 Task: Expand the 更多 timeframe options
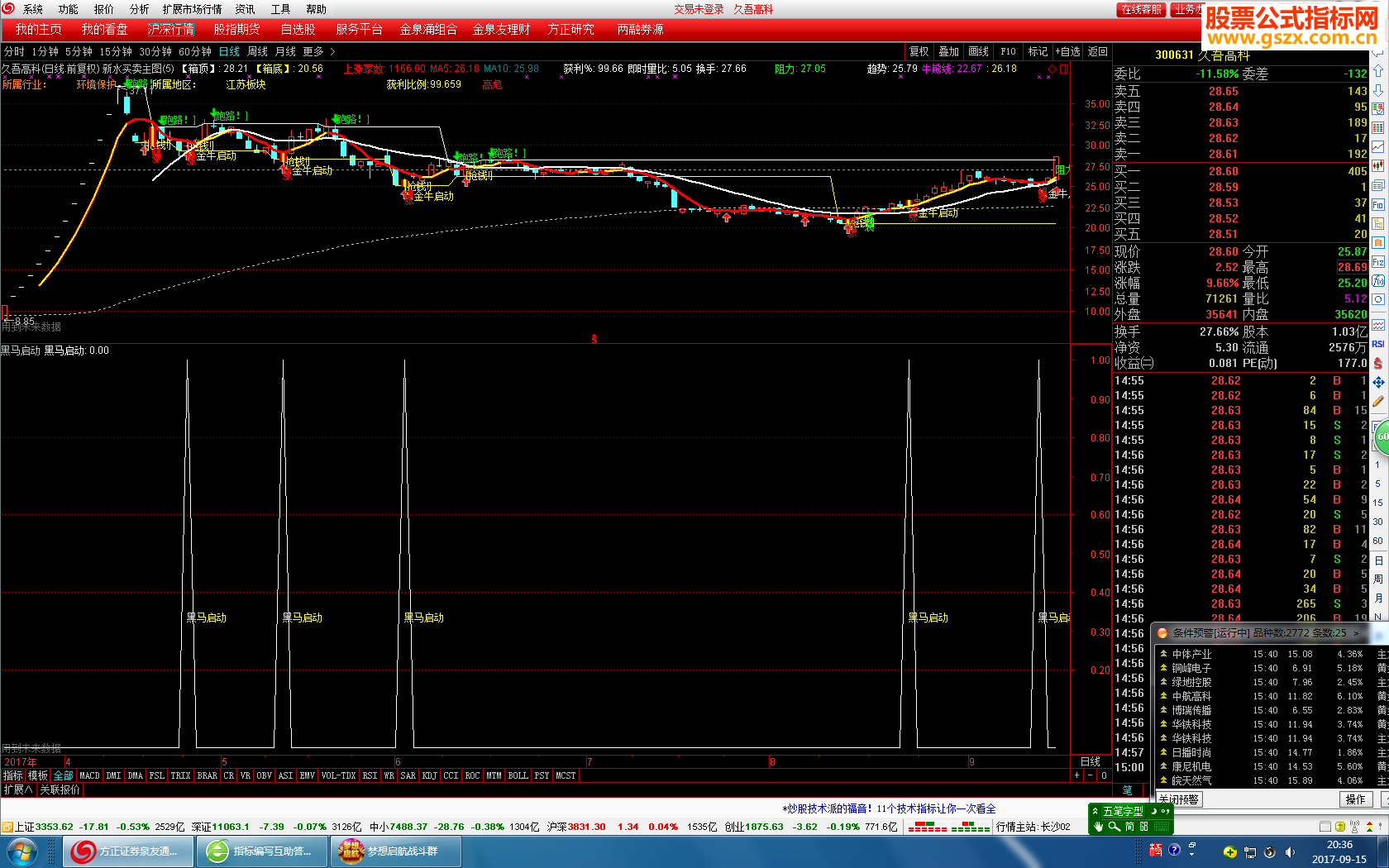319,51
